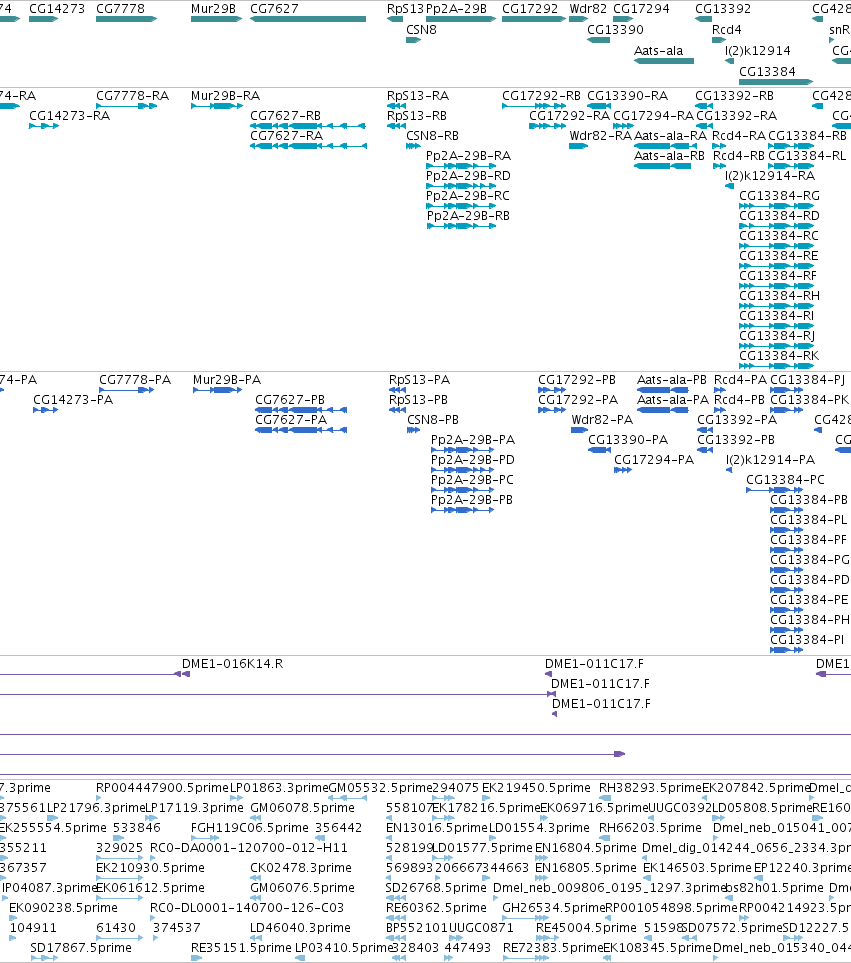
Task: Click the CSN8-RB transcript label
Action: [432, 135]
